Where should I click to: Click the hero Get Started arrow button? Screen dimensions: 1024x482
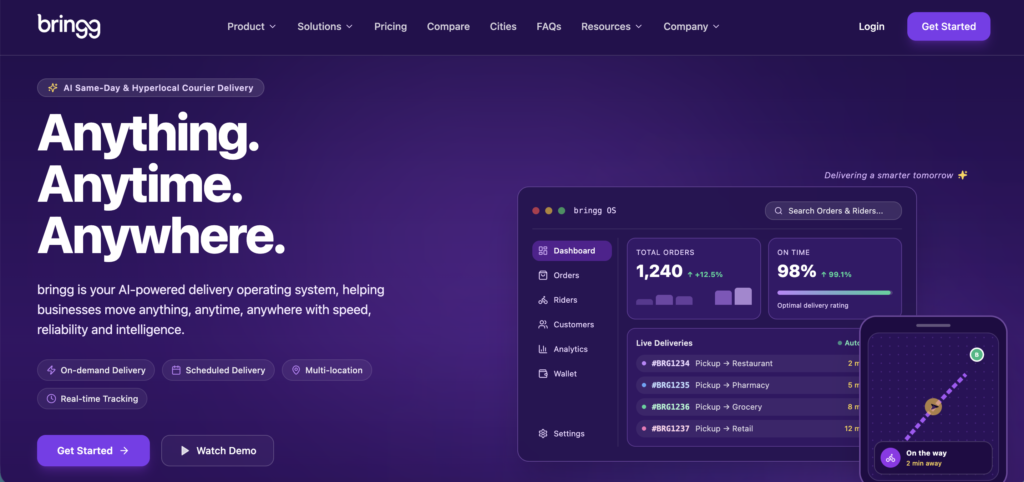tap(93, 451)
